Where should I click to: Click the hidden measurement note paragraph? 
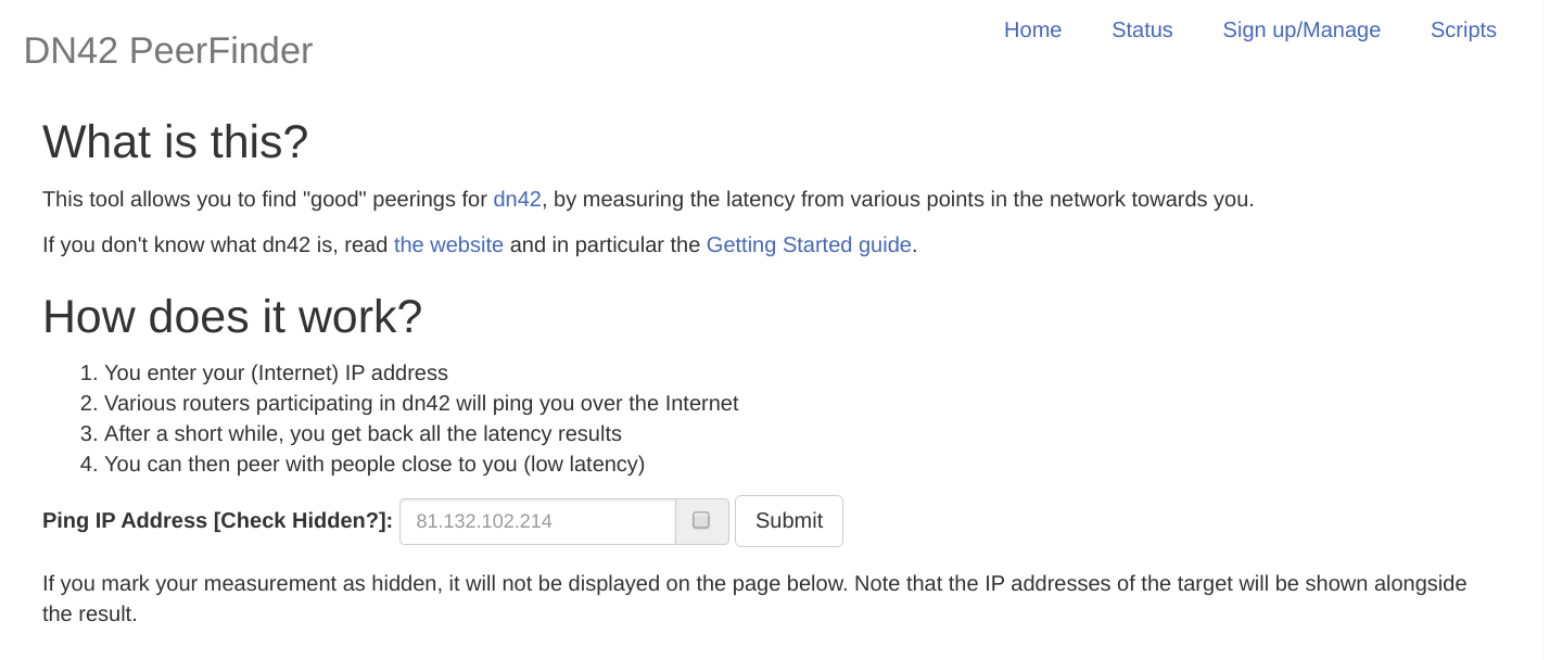pyautogui.click(x=754, y=598)
